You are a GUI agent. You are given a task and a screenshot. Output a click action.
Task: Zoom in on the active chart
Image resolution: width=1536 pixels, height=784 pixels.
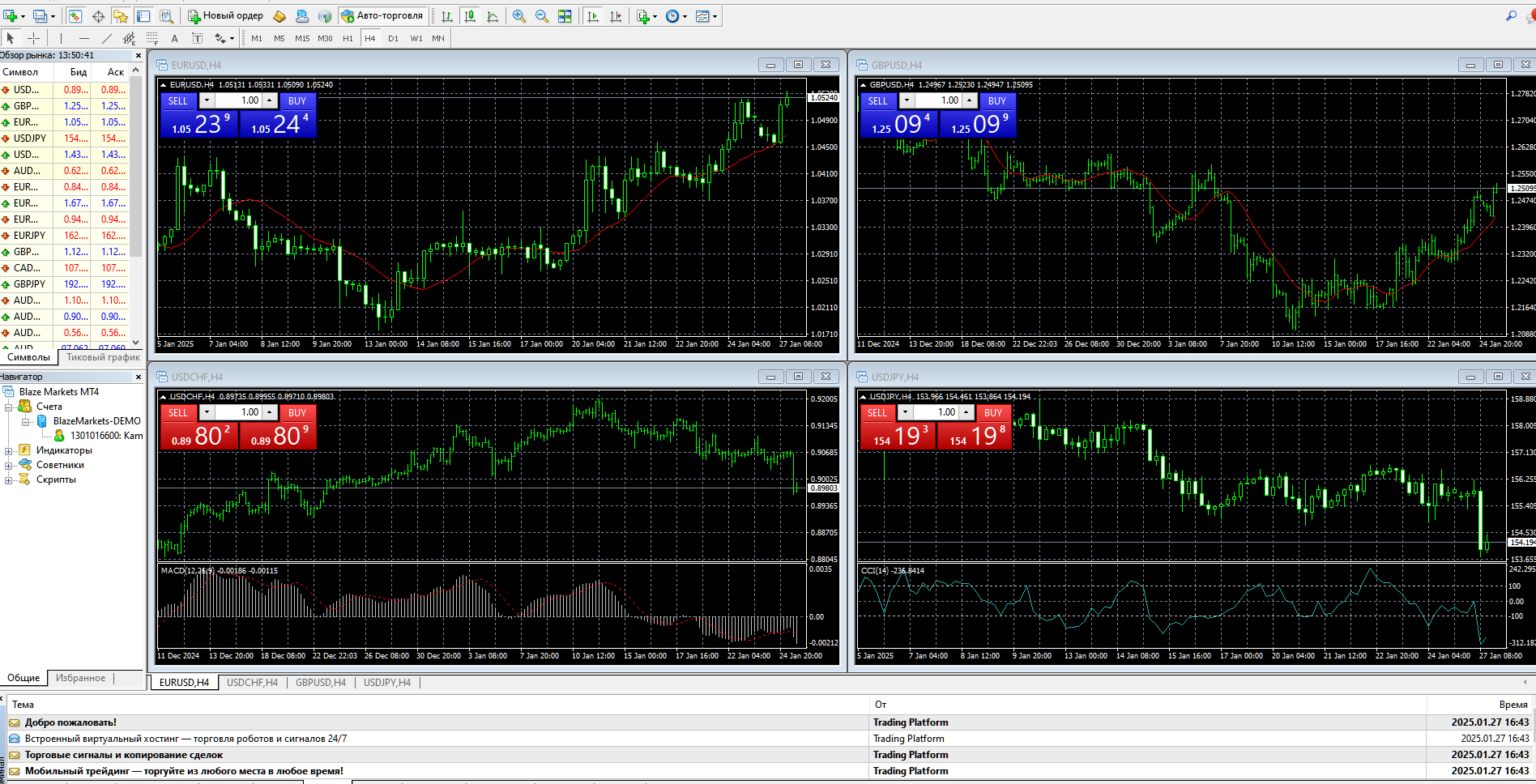coord(519,15)
